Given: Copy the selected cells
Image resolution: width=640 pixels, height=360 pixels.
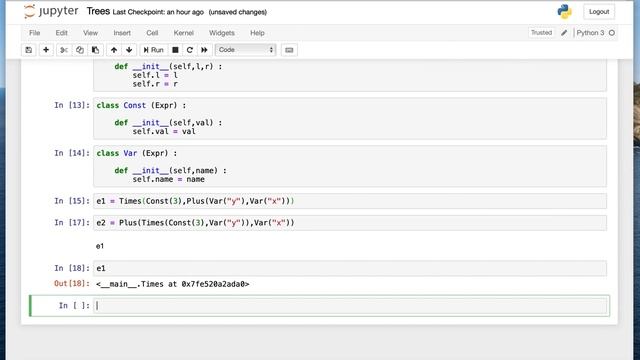Looking at the screenshot, I should 80,50.
